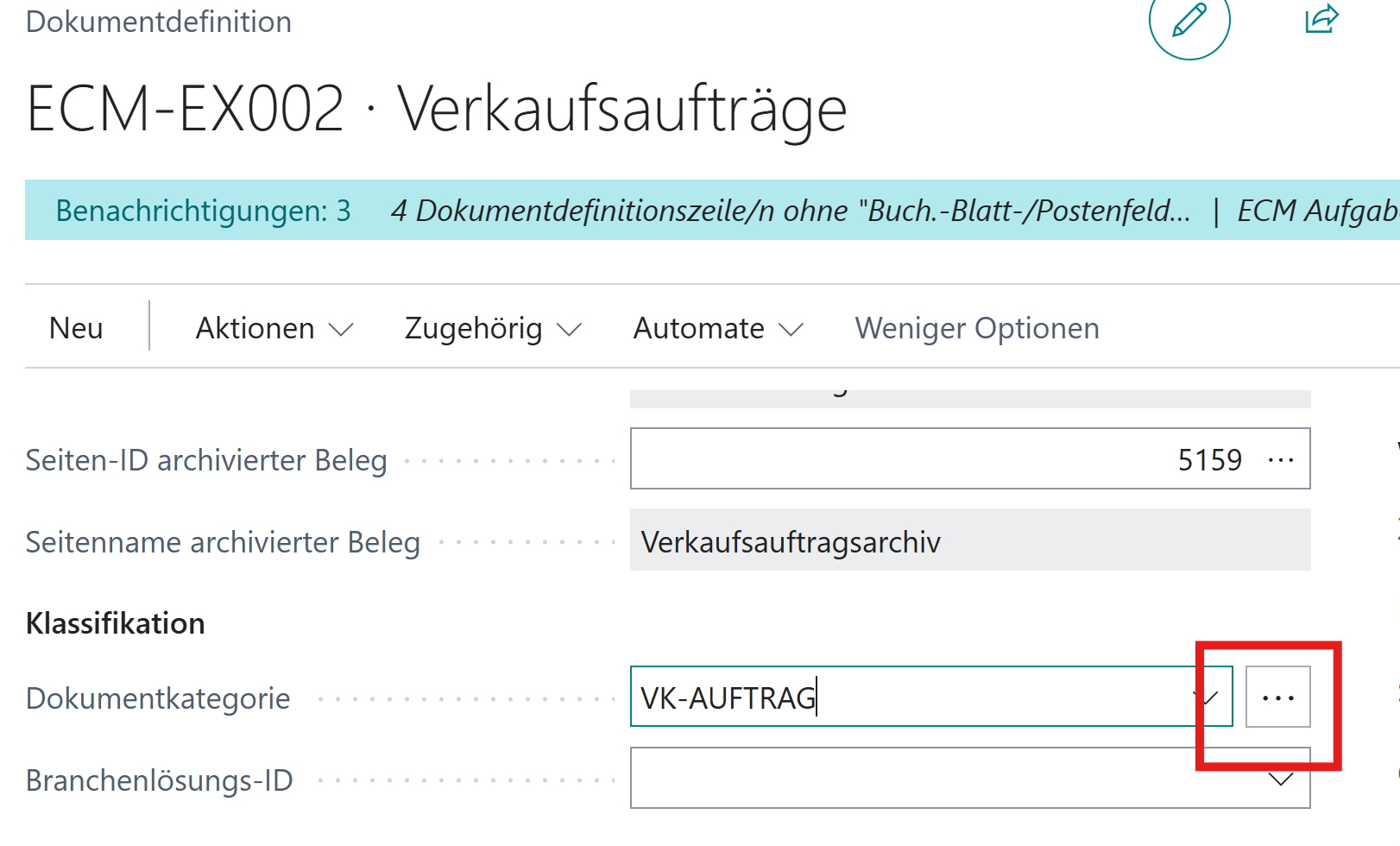Click the Klassifikation group heading
Viewport: 1400px width, 846px height.
point(116,623)
